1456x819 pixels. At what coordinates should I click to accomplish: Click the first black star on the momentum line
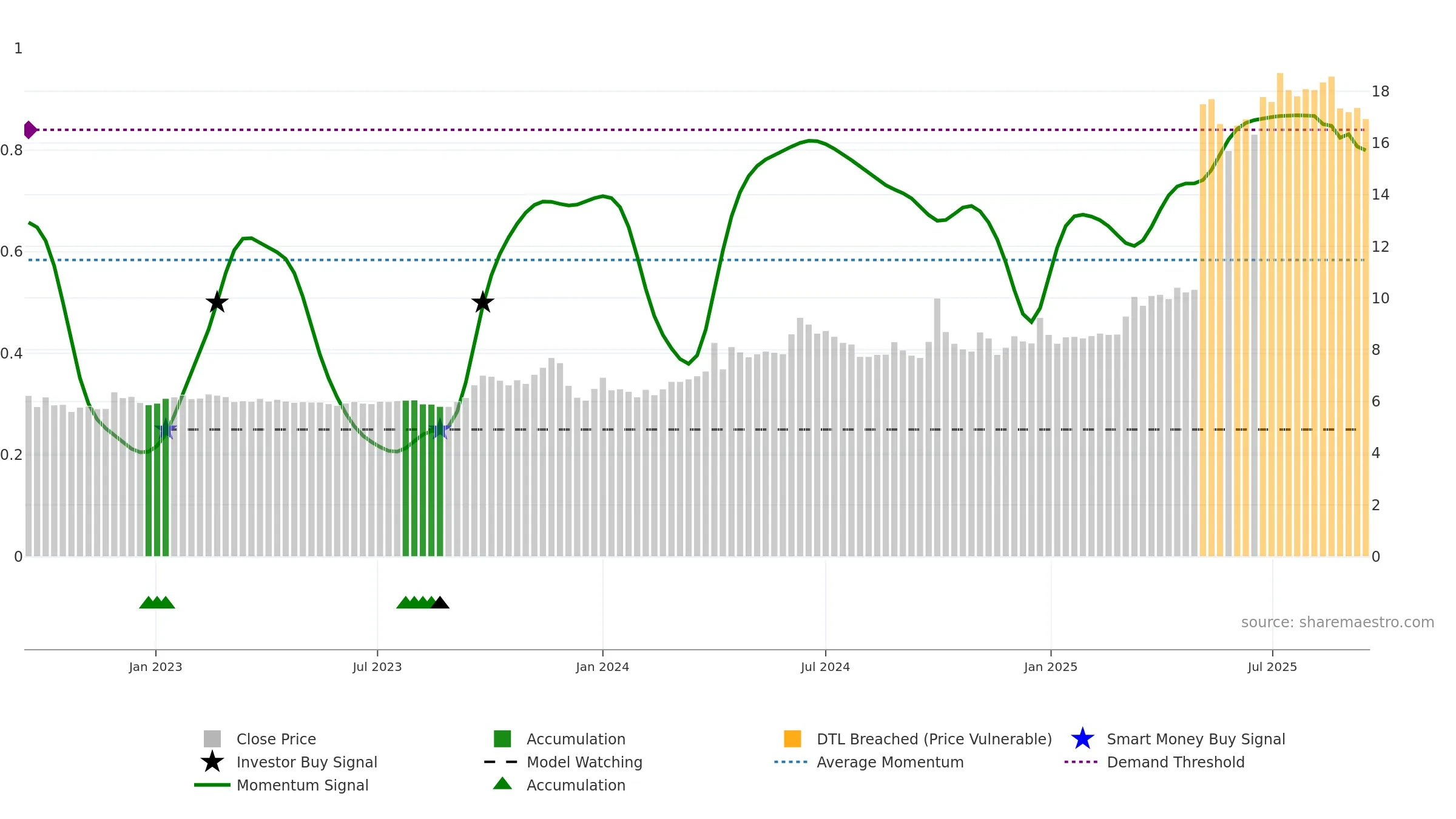[x=217, y=302]
